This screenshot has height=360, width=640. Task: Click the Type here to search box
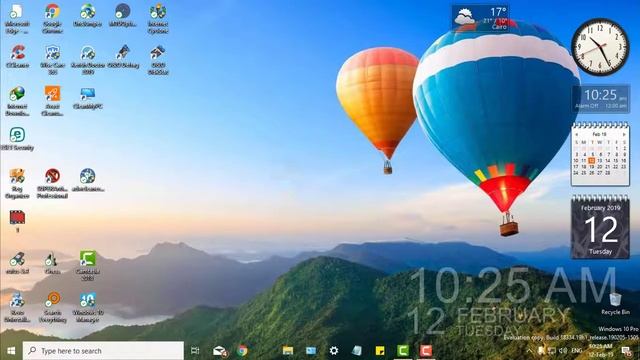(103, 351)
